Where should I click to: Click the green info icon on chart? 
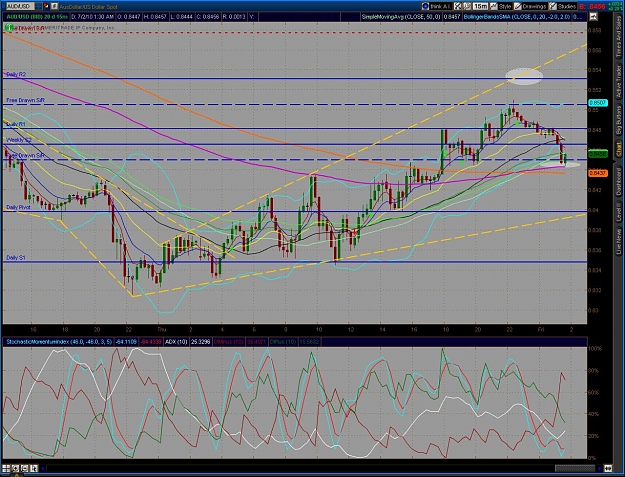coord(9,28)
